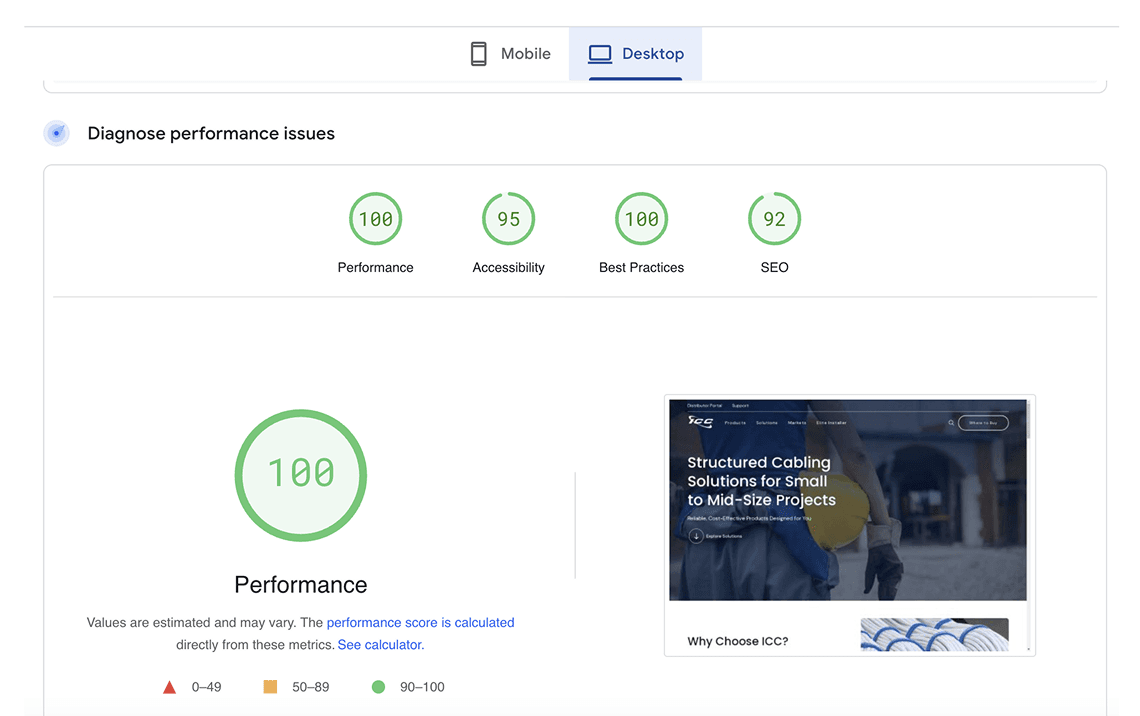Open the ICC website screenshot thumbnail
The image size is (1140, 716).
click(x=849, y=526)
